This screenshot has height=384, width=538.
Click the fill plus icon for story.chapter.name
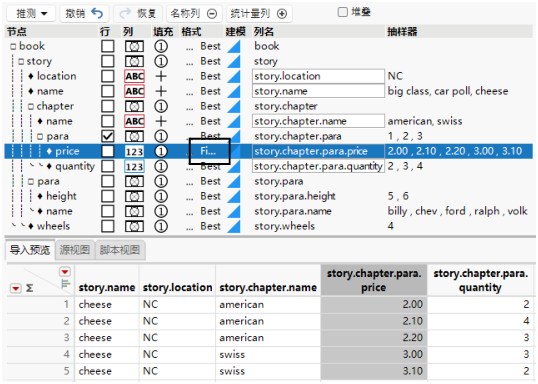161,121
